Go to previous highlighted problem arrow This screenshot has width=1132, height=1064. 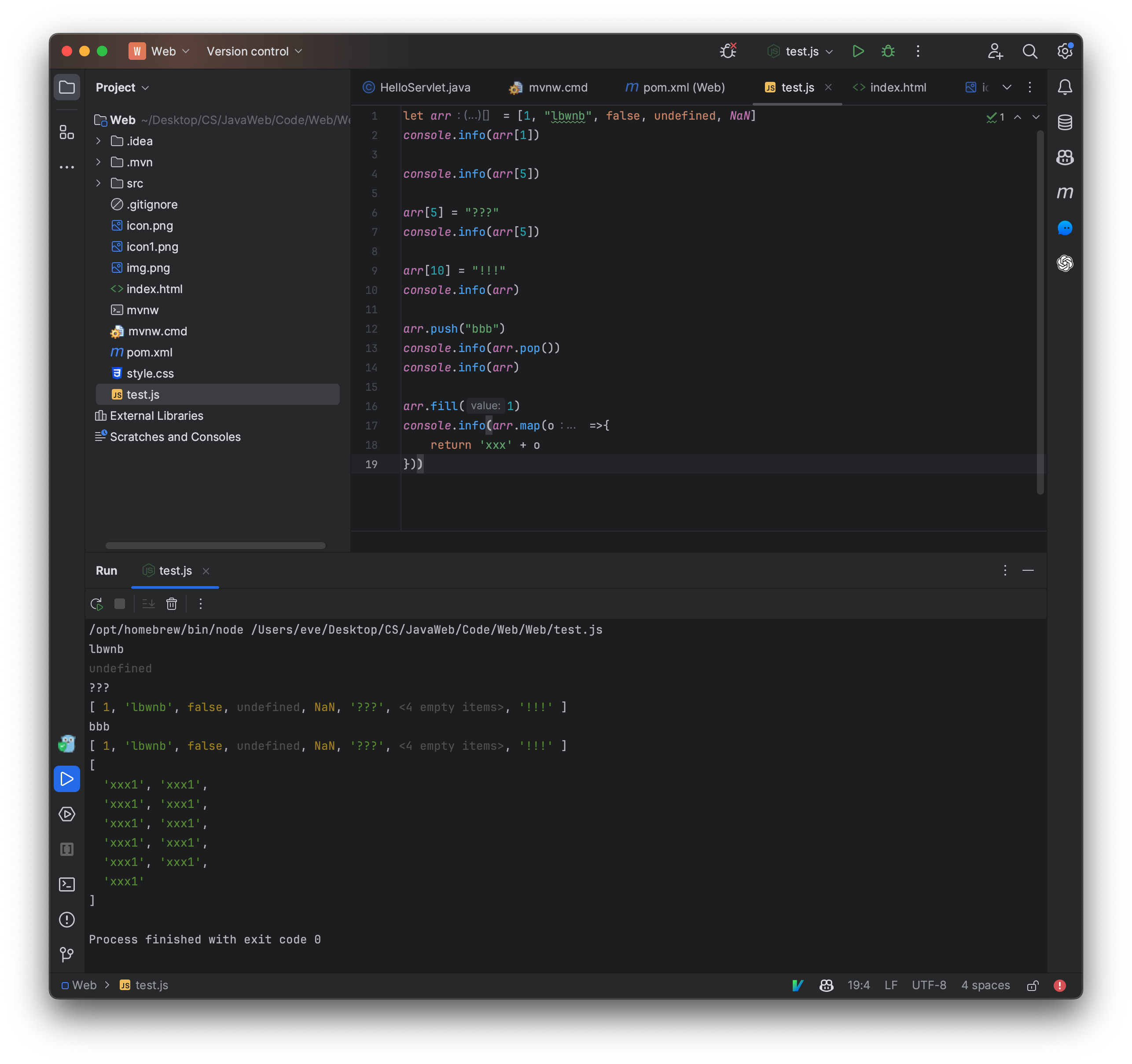coord(1017,117)
